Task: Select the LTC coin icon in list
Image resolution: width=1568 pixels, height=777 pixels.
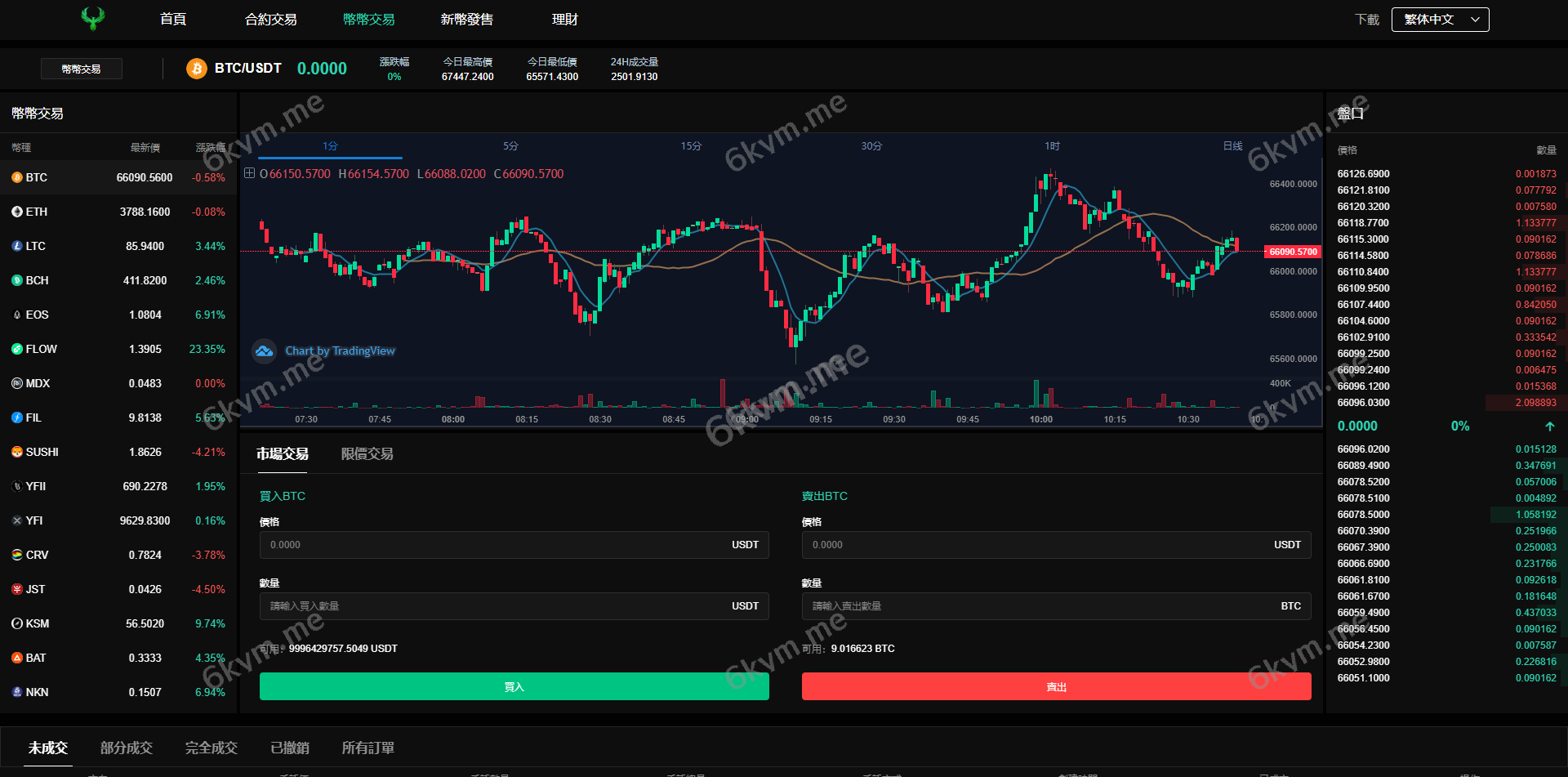Action: 17,246
